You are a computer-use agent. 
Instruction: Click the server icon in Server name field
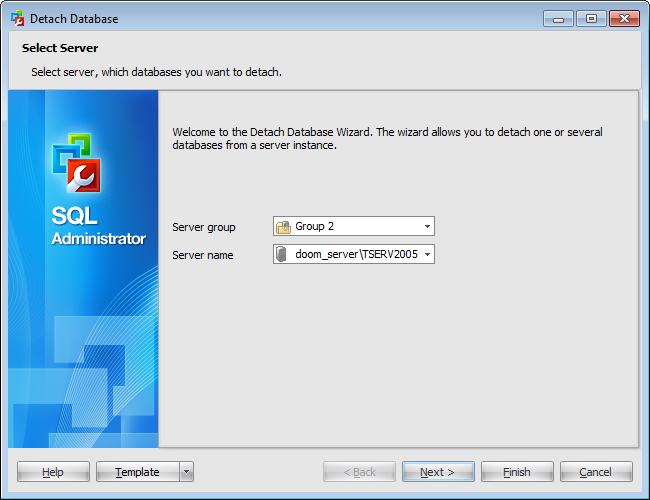[284, 255]
